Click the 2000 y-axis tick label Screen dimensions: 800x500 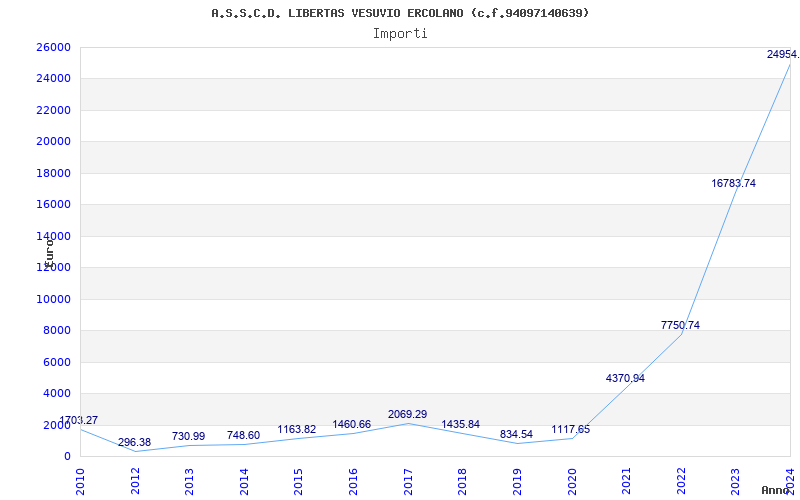click(x=56, y=425)
